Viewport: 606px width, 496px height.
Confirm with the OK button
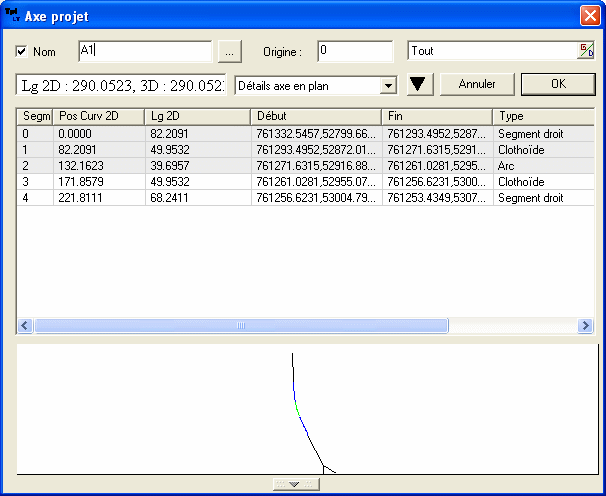click(558, 85)
